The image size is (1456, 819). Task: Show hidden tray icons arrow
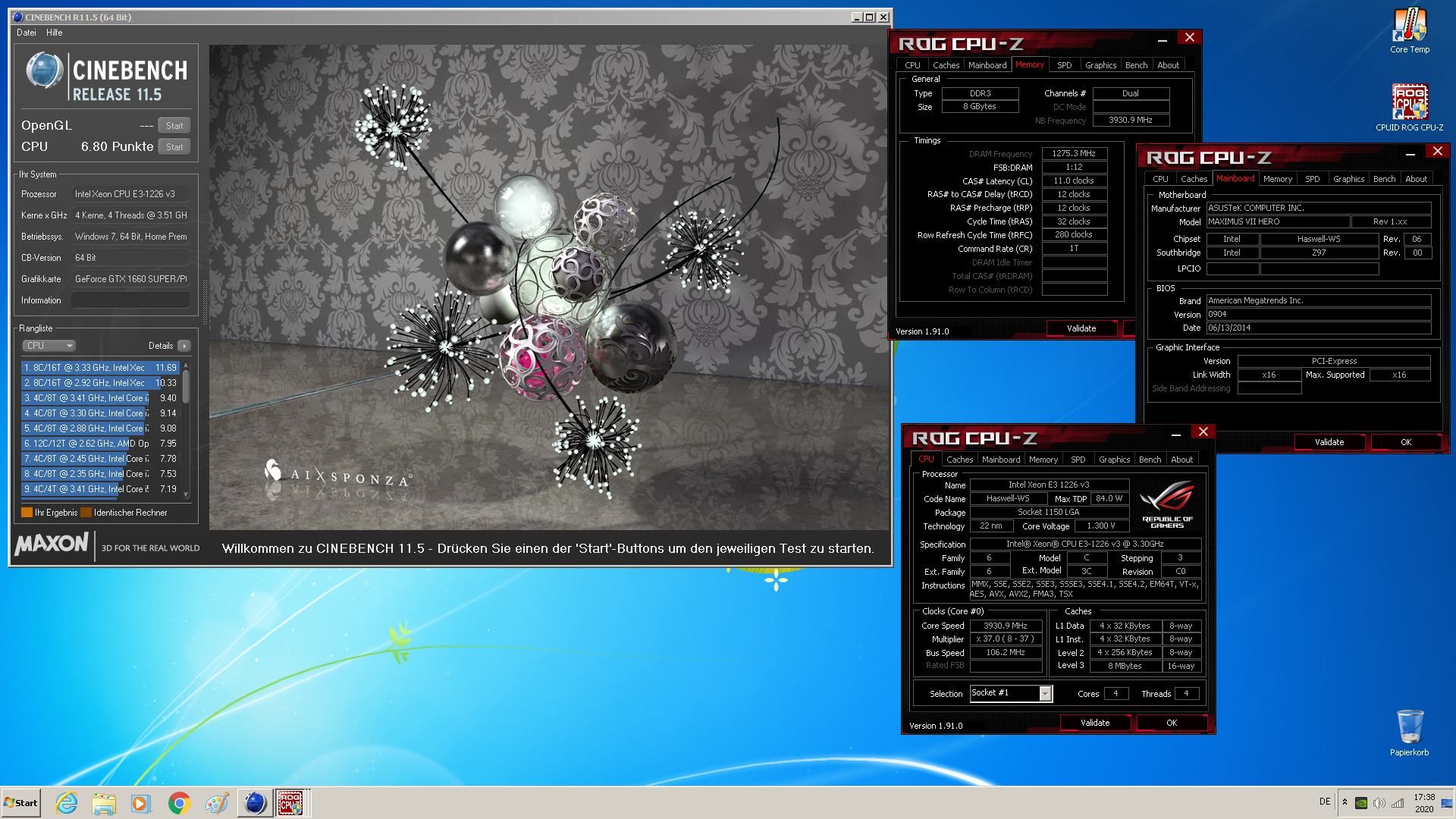click(1345, 802)
